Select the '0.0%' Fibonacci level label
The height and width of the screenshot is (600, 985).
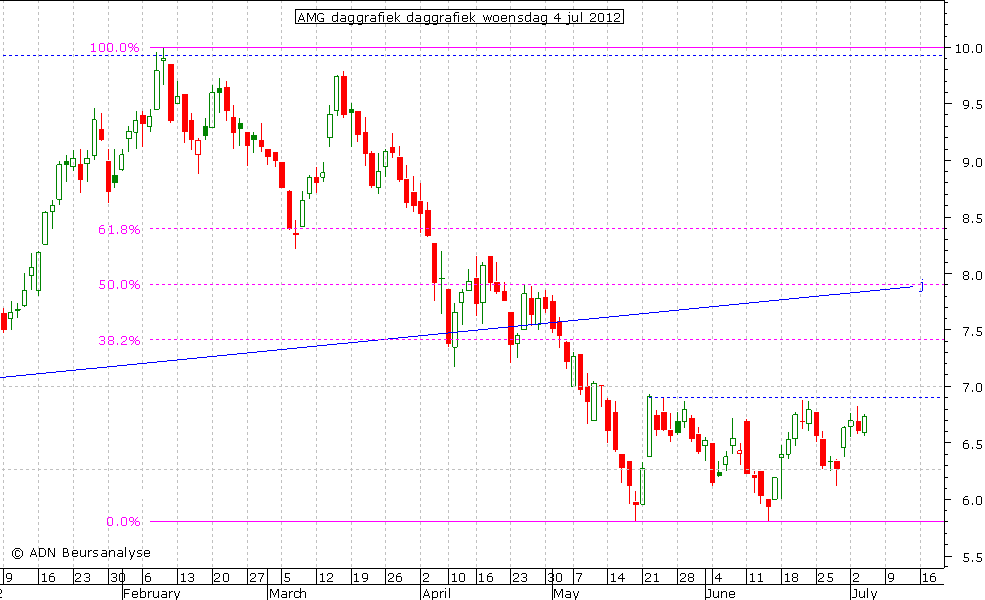[123, 521]
